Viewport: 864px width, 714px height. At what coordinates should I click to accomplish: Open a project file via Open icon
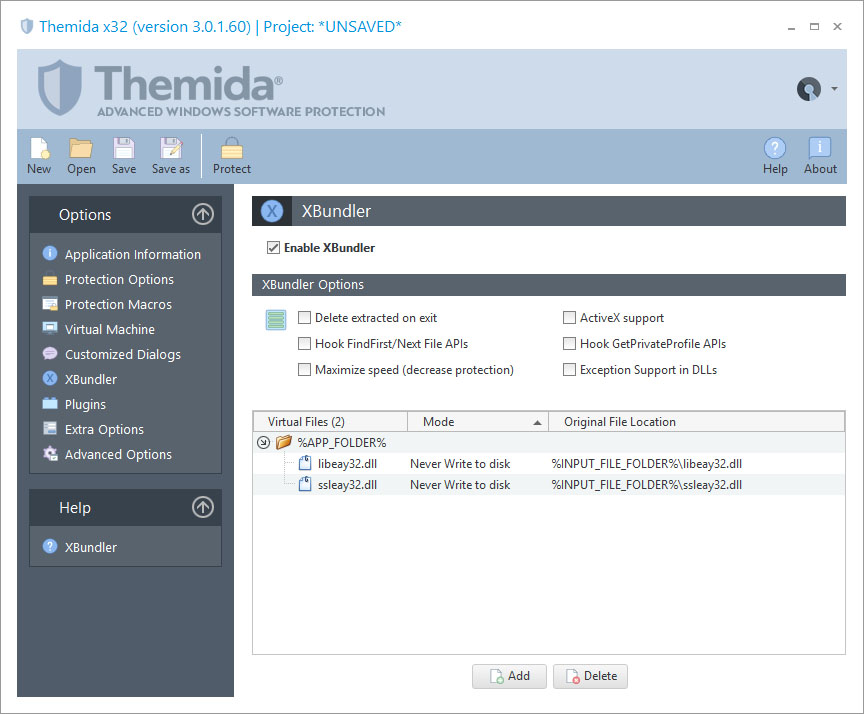tap(81, 156)
